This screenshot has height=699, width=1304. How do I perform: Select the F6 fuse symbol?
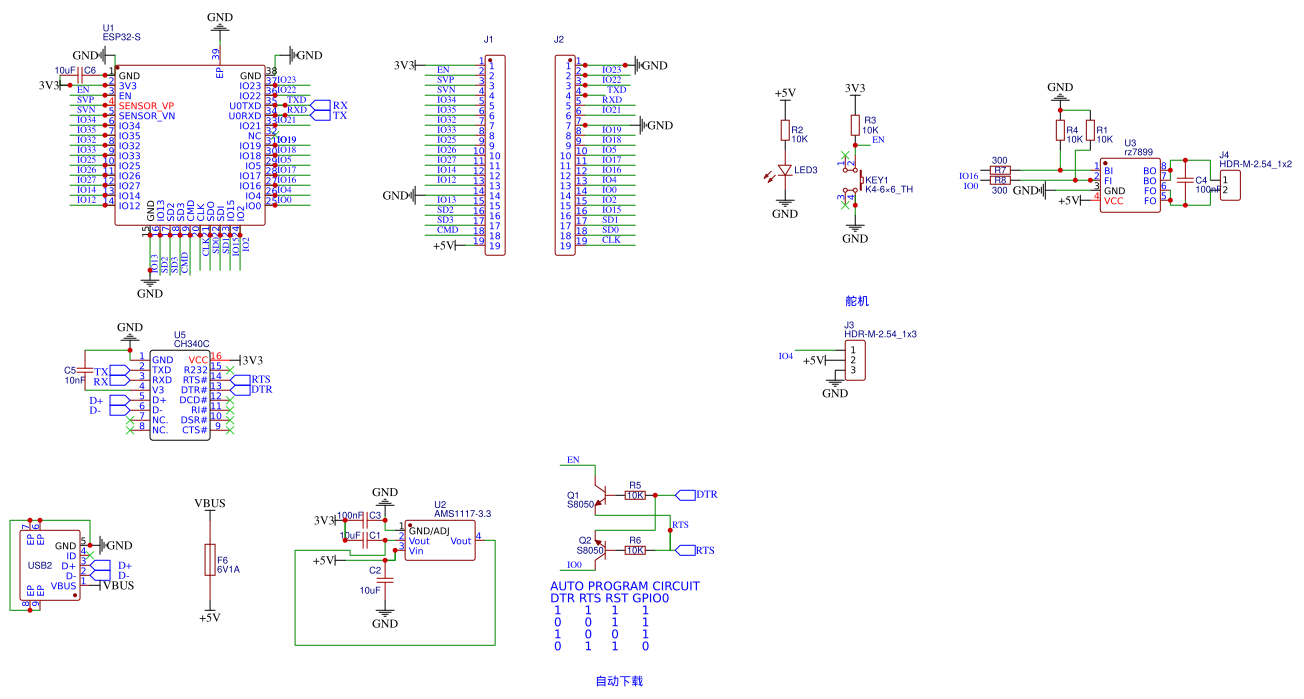209,560
